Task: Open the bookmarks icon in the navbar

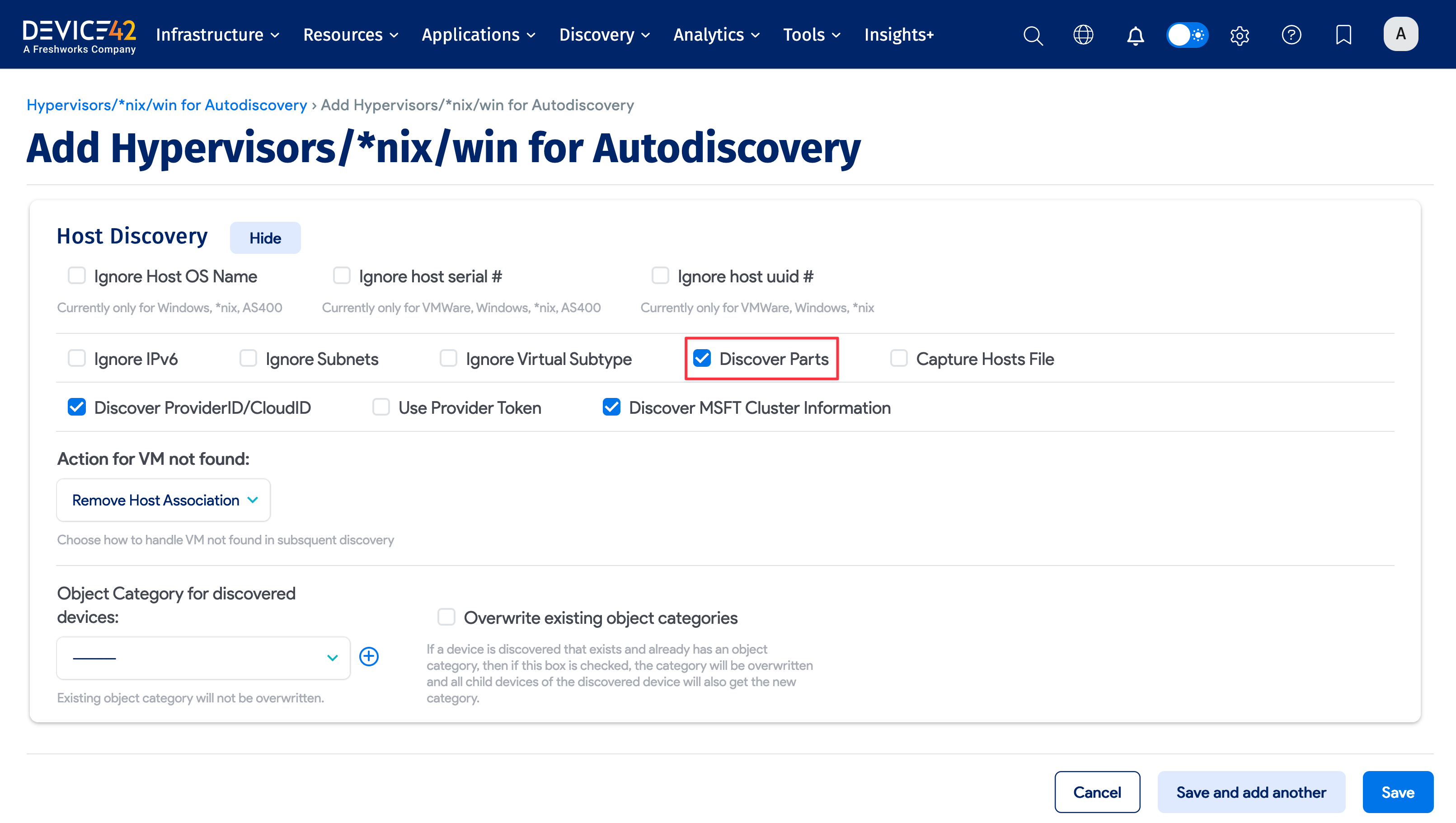Action: (1343, 35)
